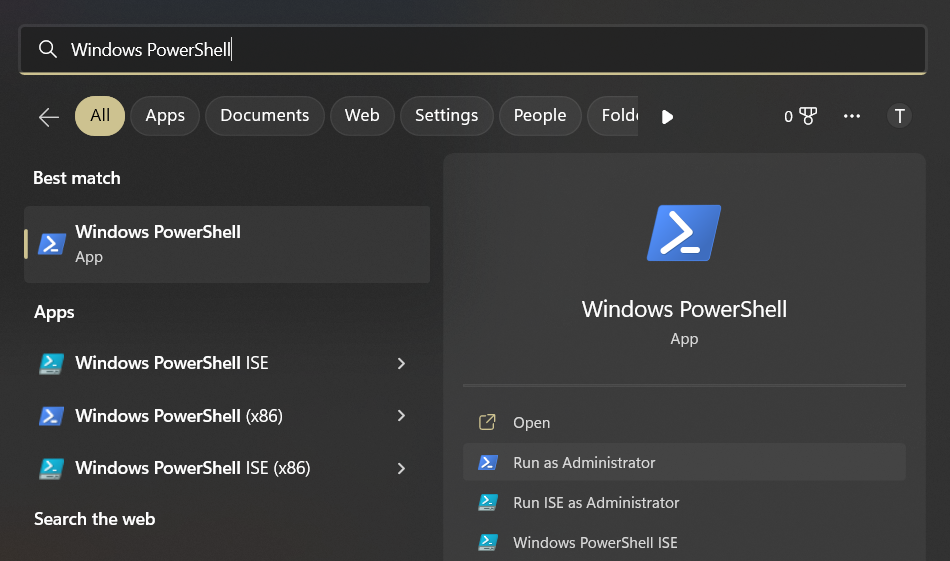Screen dimensions: 950x561
Task: Open the three-dots more options menu
Action: (x=852, y=116)
